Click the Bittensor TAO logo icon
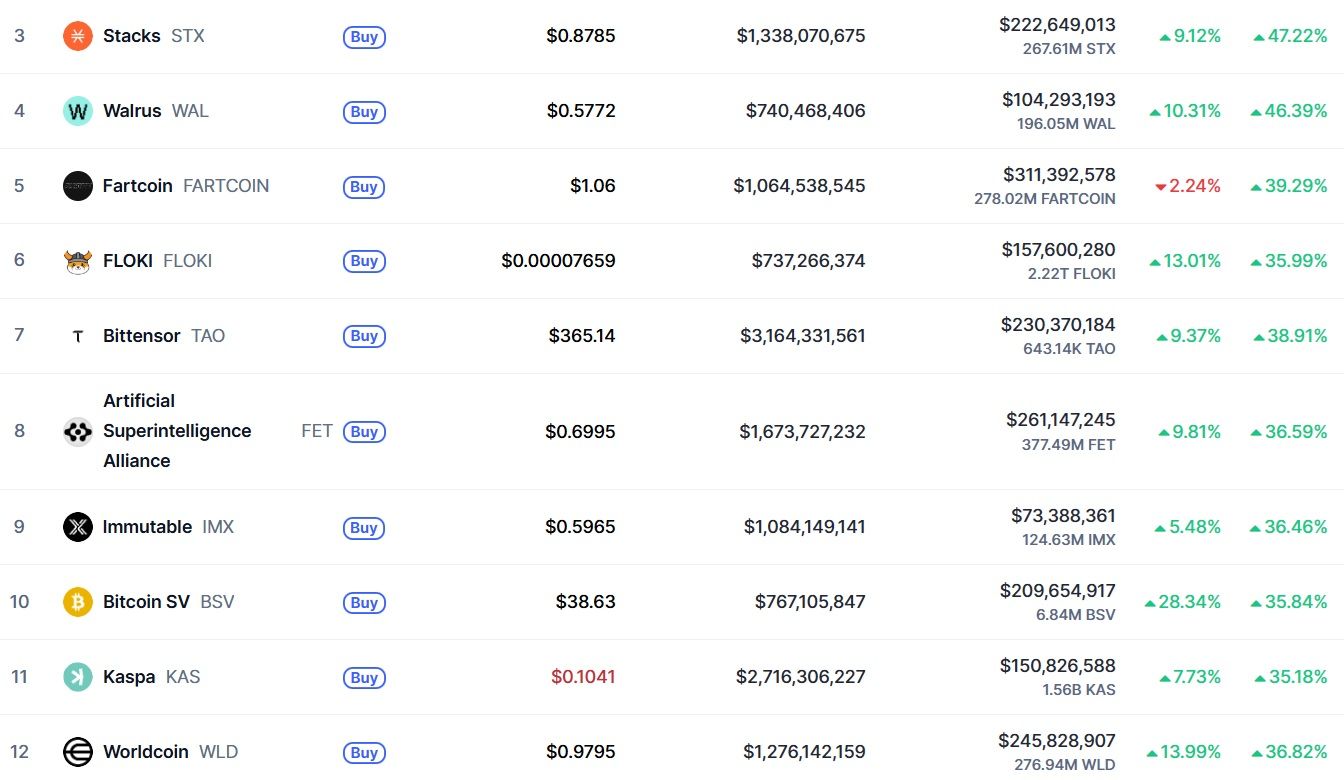1344x780 pixels. click(x=78, y=336)
